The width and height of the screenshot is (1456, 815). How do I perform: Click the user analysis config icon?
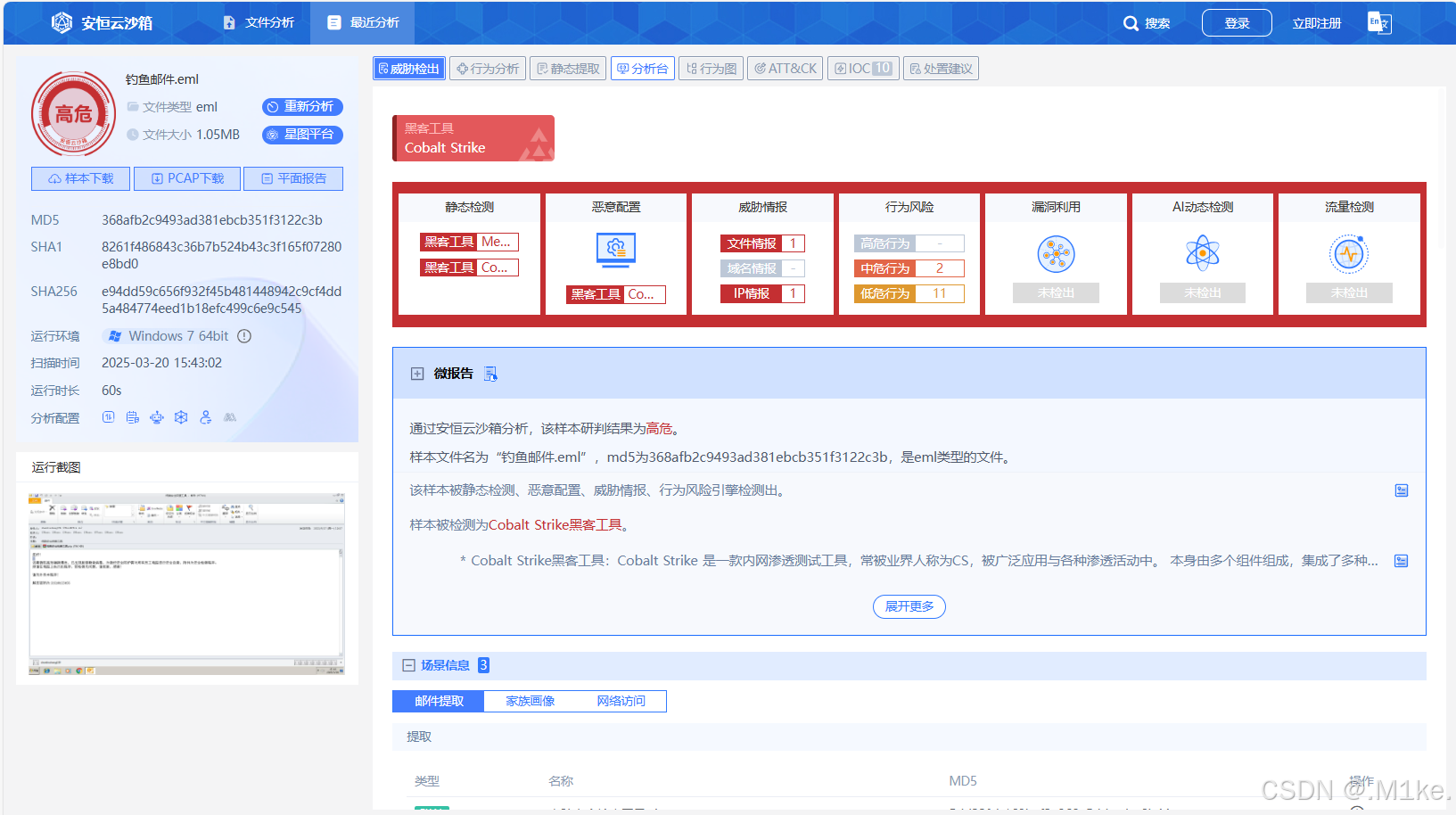(x=206, y=416)
